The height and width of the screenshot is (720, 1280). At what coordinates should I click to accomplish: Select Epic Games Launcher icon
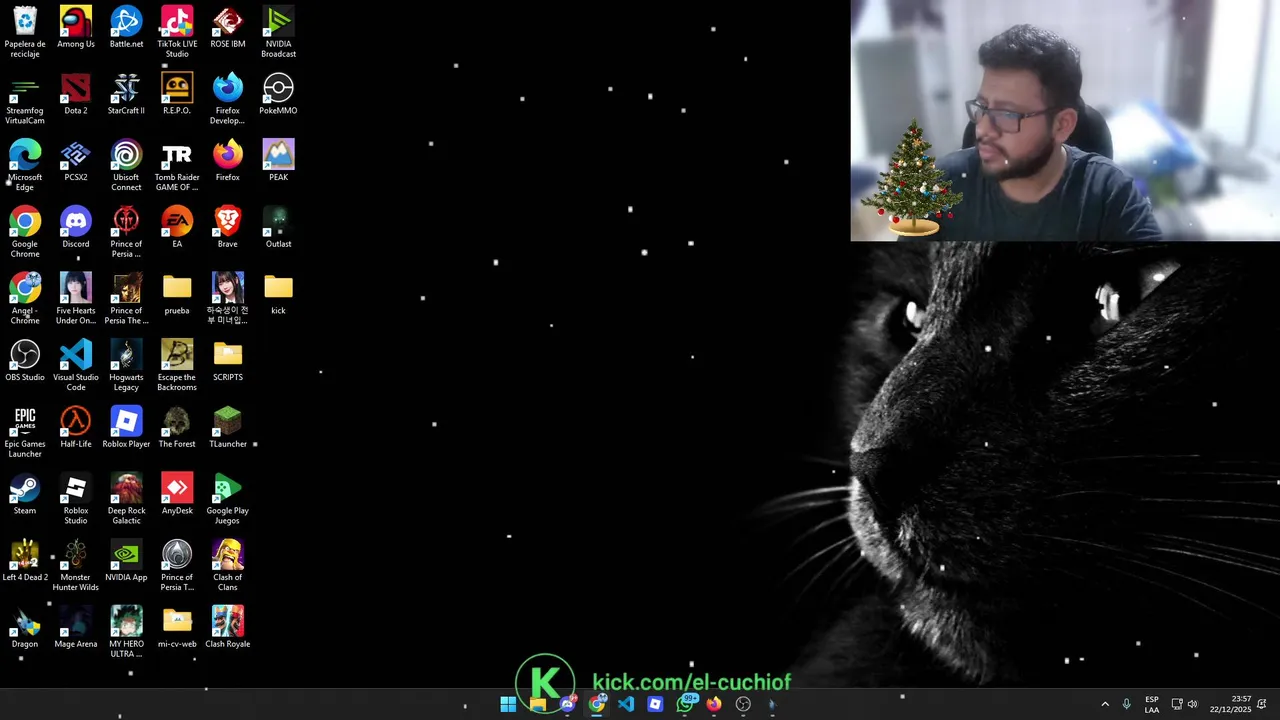click(25, 432)
